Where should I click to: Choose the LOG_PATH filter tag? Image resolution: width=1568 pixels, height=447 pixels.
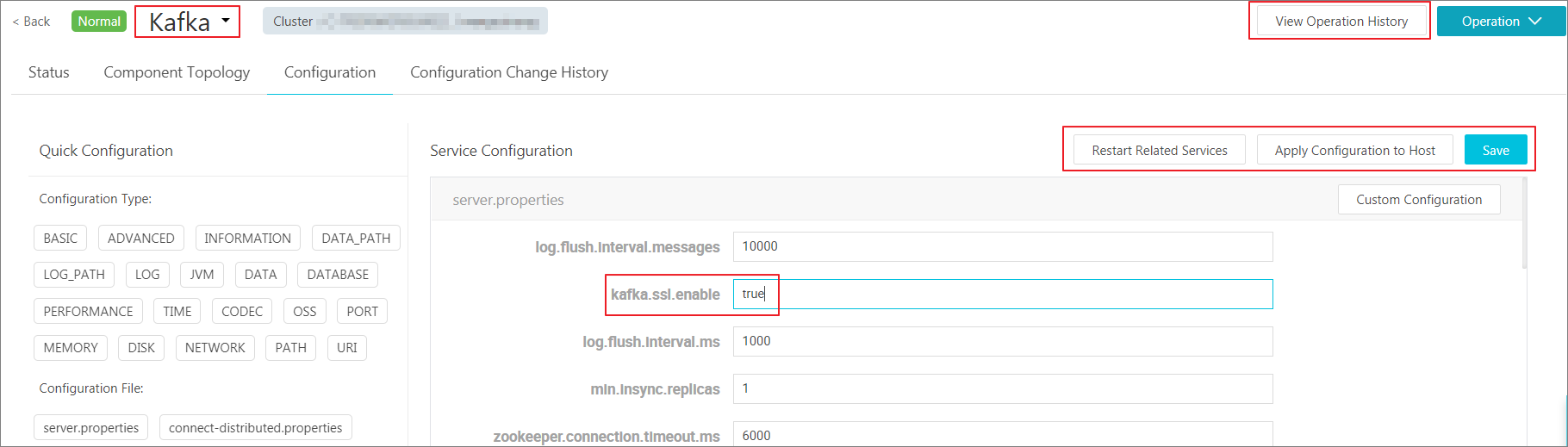point(74,275)
